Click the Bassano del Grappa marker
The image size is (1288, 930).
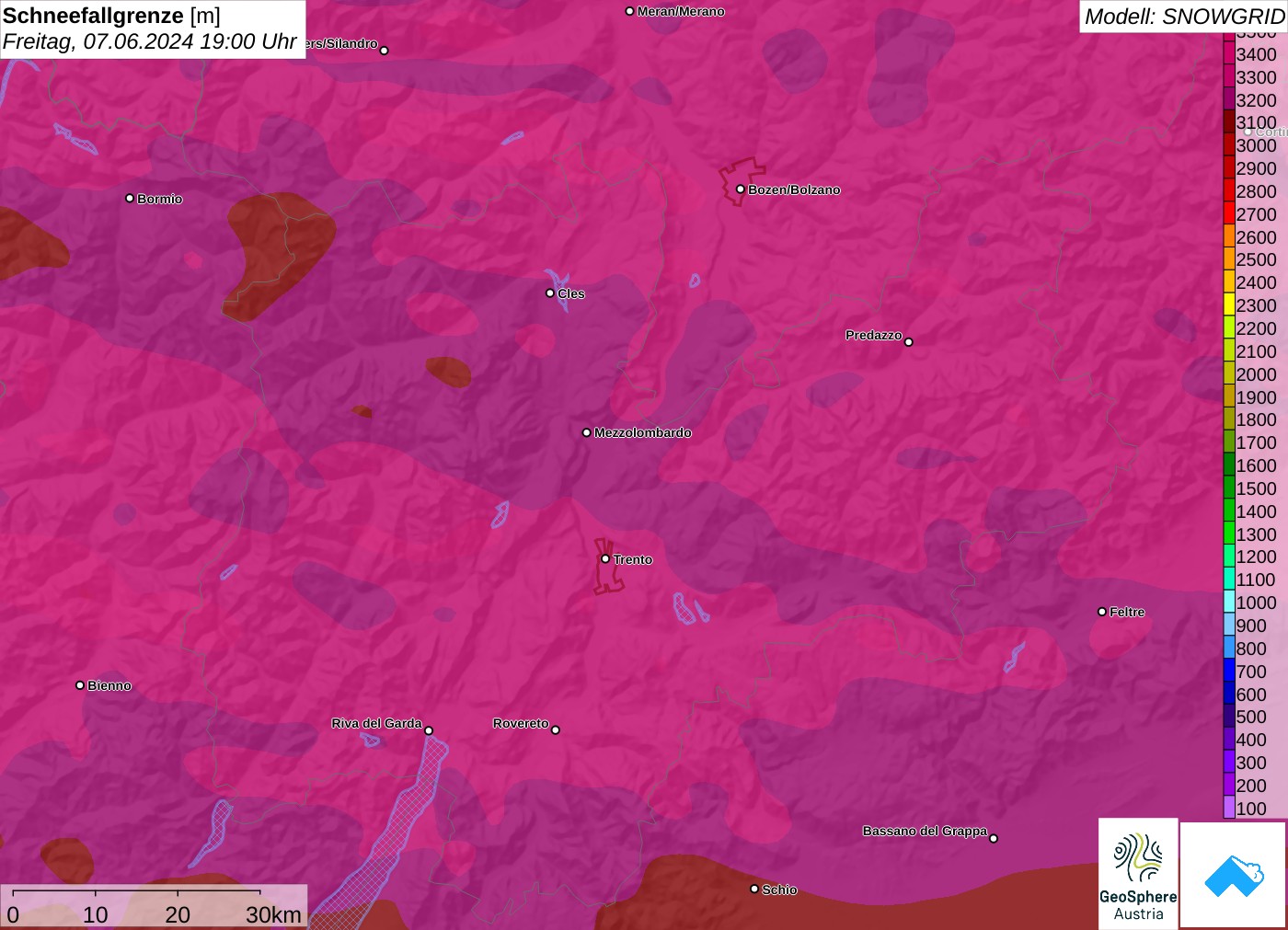coord(994,838)
